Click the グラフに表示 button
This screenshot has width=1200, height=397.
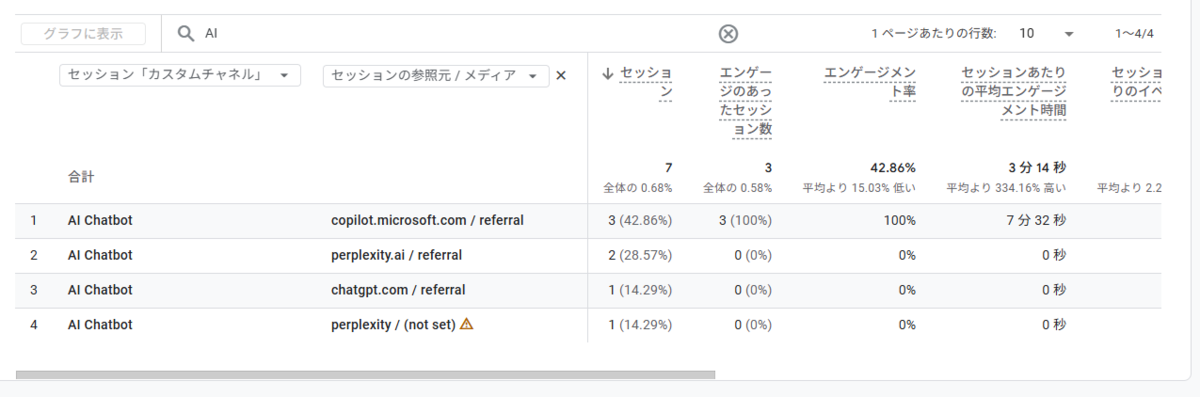83,34
